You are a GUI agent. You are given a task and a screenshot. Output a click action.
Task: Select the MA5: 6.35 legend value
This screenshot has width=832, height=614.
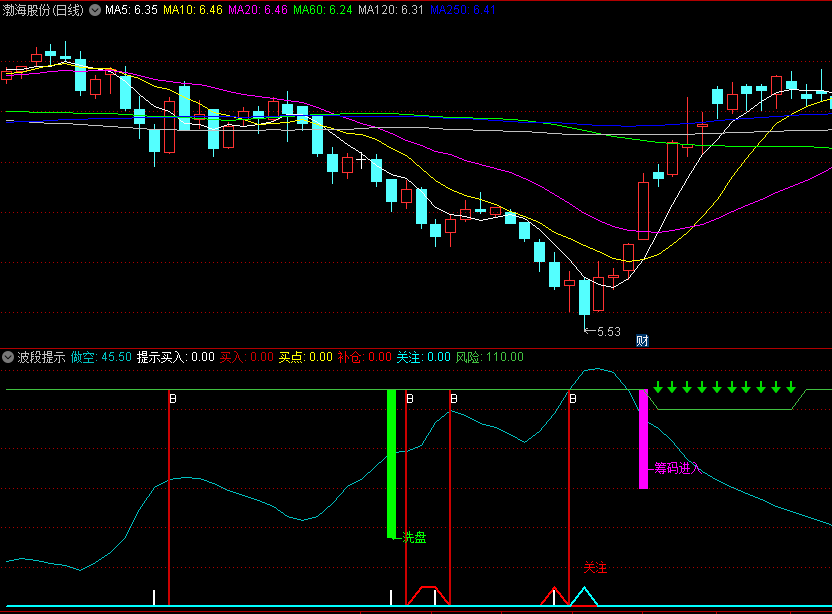click(131, 10)
